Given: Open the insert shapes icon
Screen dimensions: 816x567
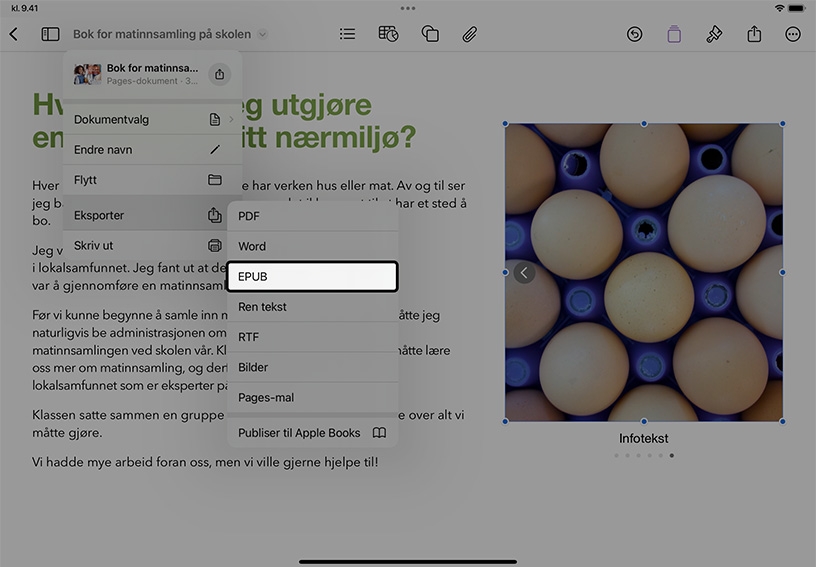Looking at the screenshot, I should coord(430,34).
